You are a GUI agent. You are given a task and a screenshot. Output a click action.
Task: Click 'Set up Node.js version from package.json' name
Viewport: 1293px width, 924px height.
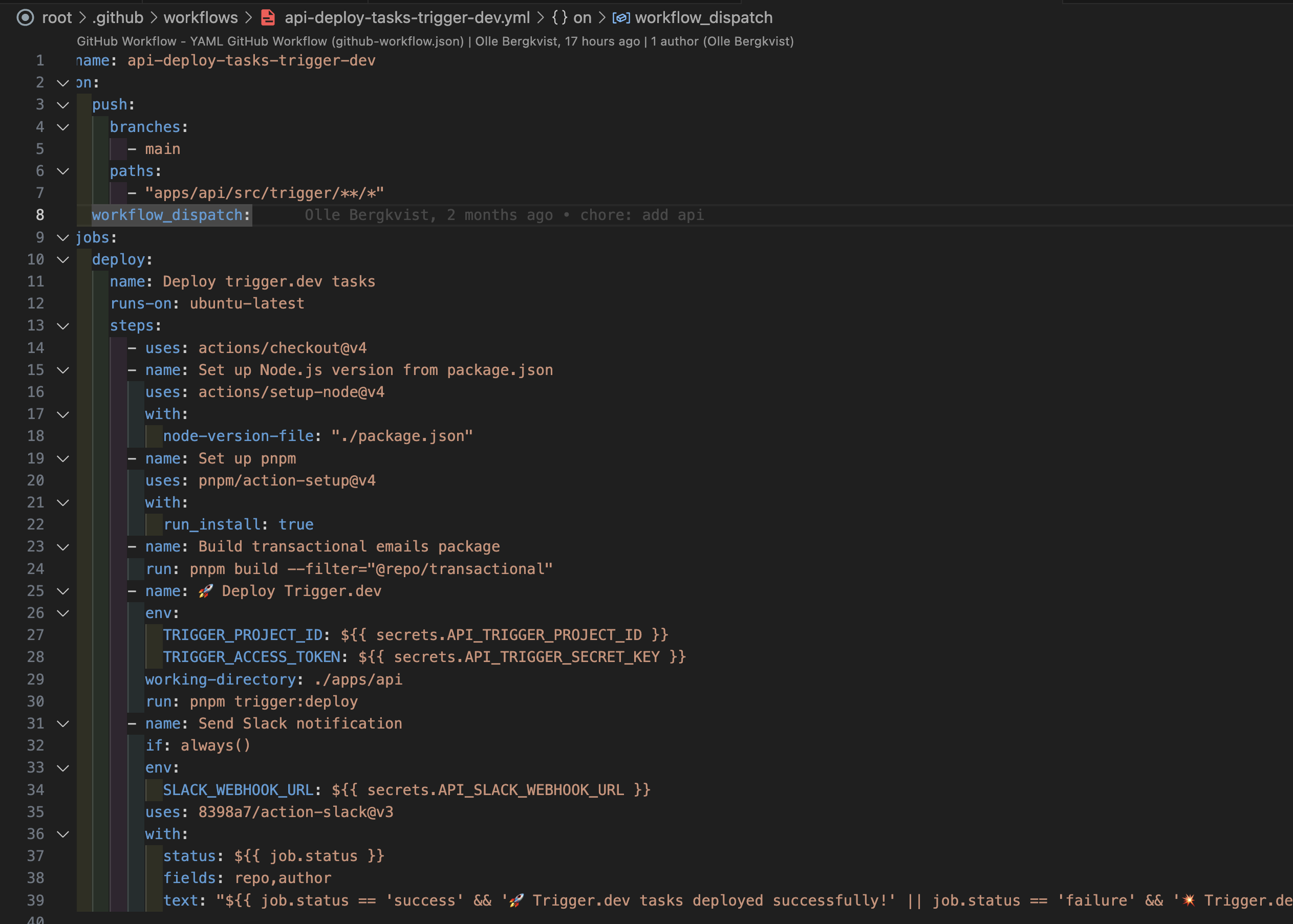376,370
